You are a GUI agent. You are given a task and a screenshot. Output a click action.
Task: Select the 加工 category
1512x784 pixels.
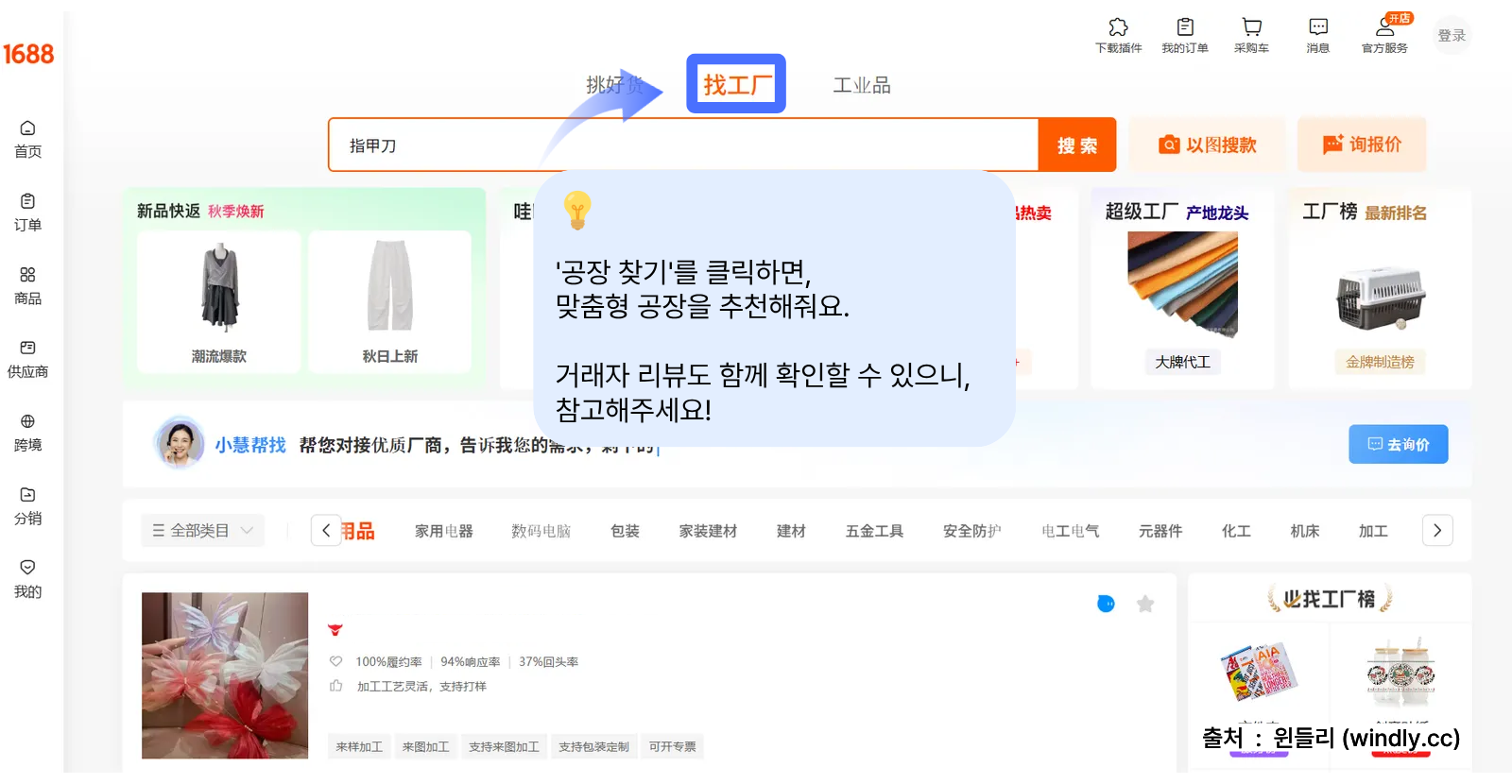point(1373,531)
